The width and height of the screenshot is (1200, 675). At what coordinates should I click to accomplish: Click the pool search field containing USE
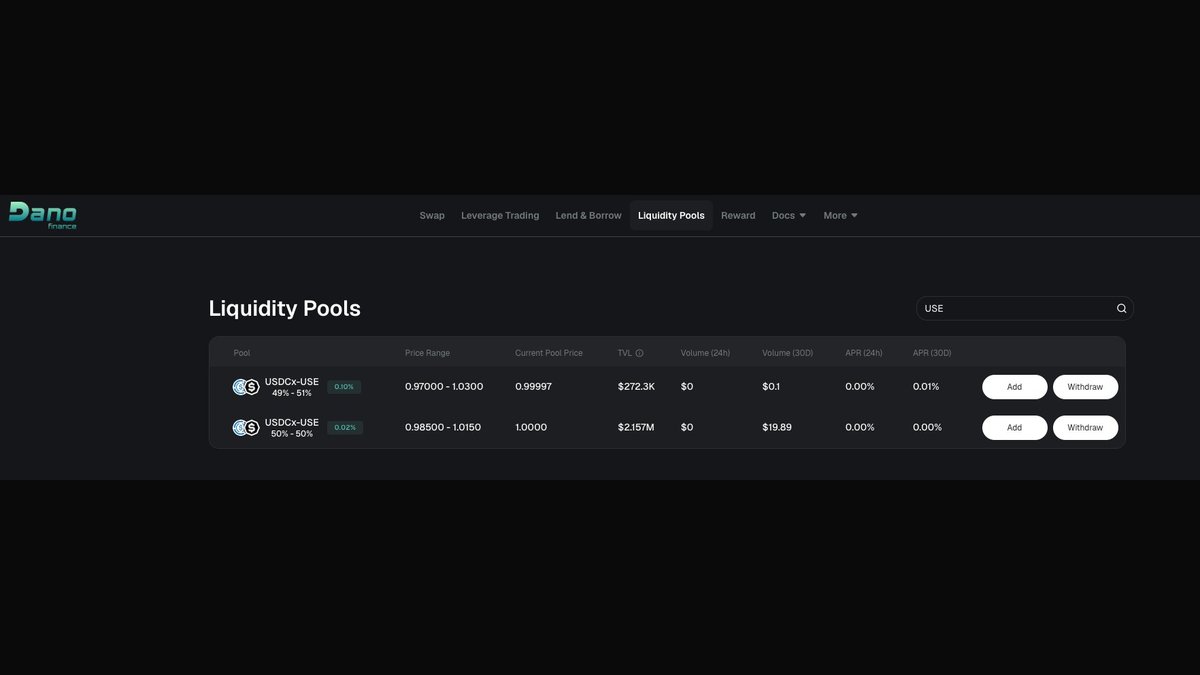1024,308
